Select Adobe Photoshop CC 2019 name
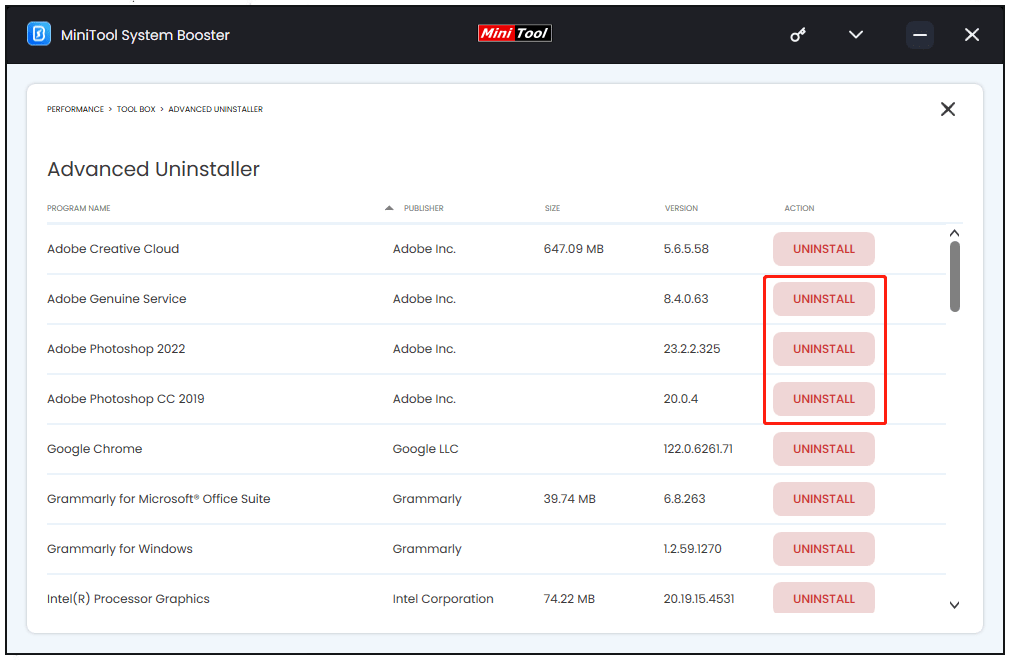1011x660 pixels. pyautogui.click(x=126, y=399)
